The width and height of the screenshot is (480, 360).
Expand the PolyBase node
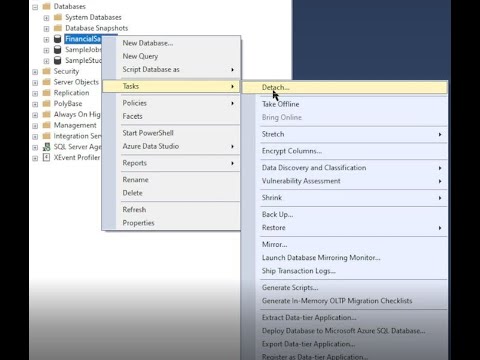(35, 104)
